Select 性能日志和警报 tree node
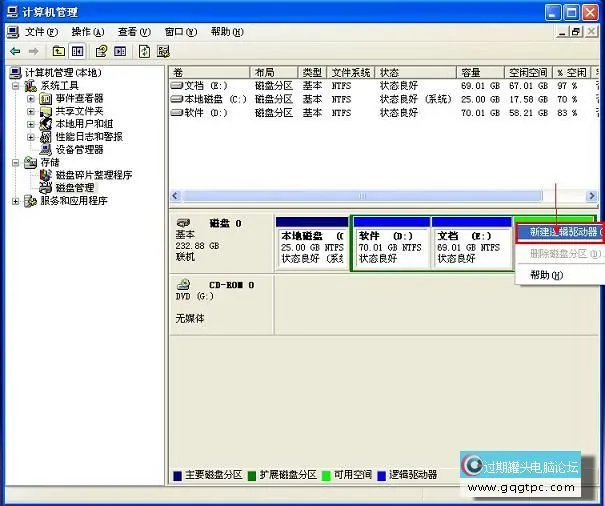This screenshot has width=605, height=506. point(89,137)
